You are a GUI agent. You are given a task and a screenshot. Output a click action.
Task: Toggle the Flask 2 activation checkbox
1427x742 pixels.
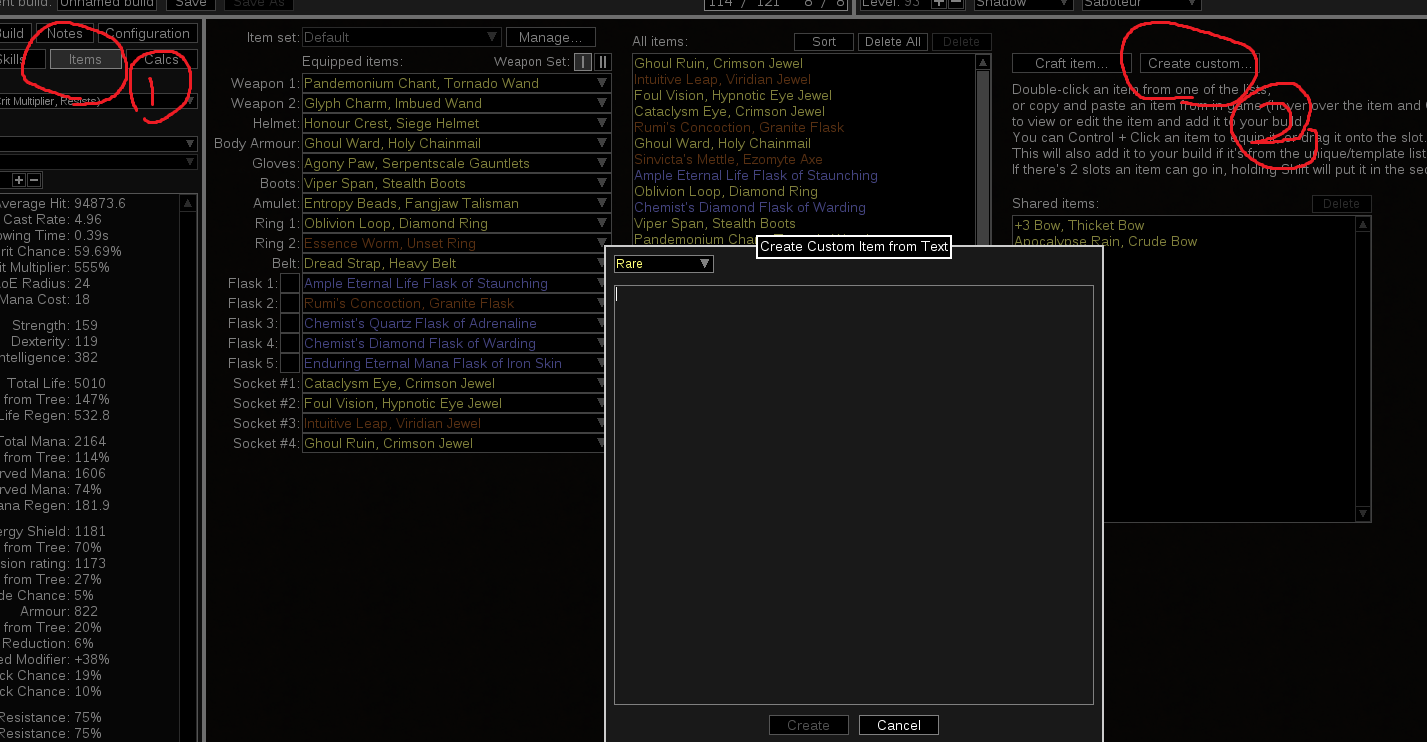click(x=290, y=303)
